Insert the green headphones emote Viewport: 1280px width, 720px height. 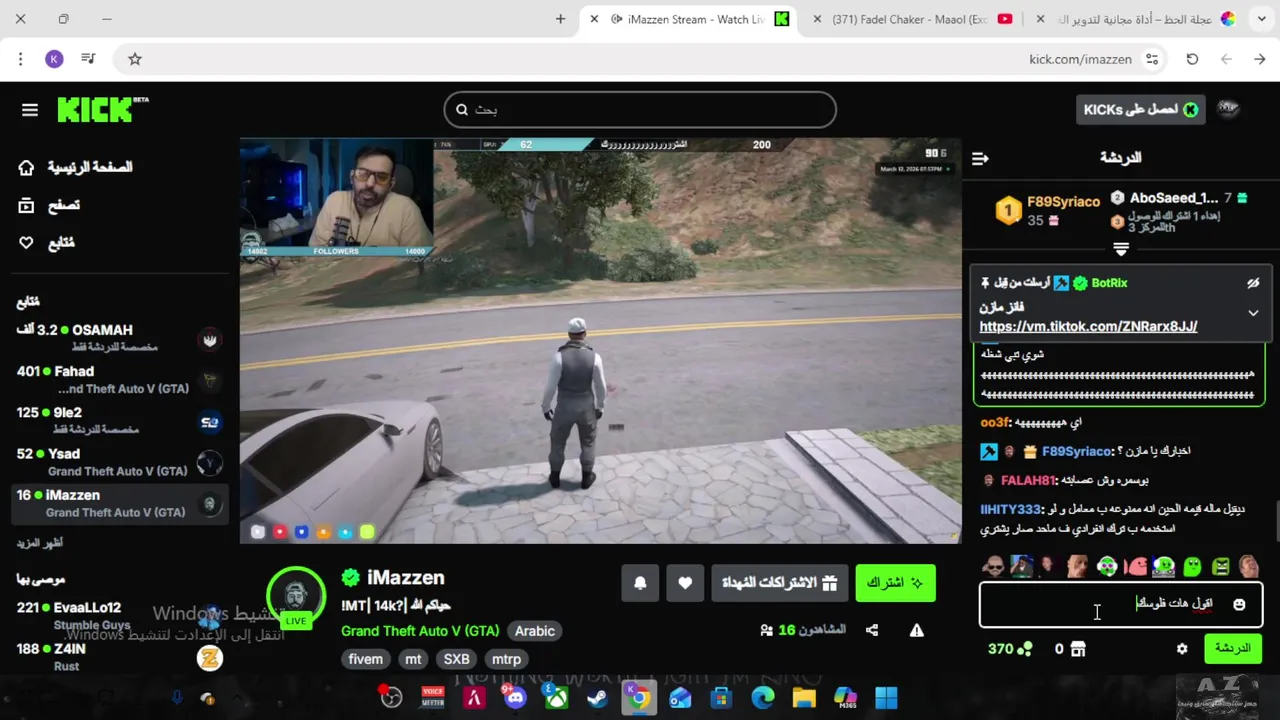1107,567
